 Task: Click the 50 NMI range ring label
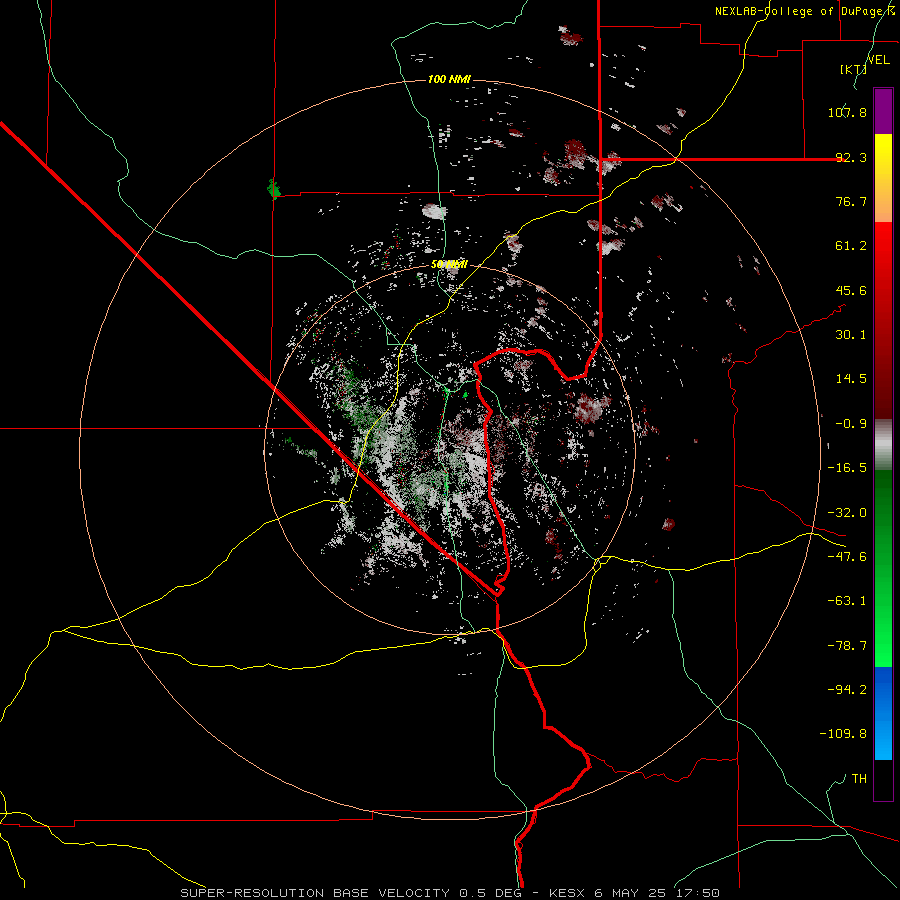pos(449,265)
